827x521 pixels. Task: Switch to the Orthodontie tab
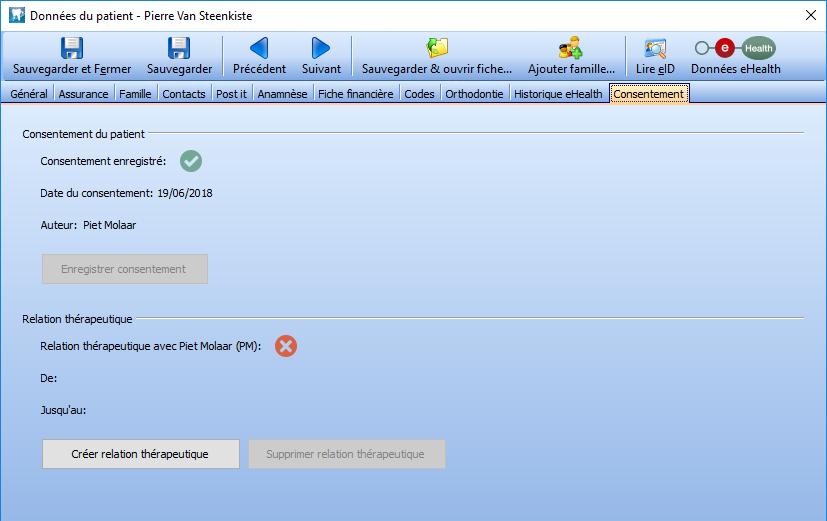tap(474, 94)
